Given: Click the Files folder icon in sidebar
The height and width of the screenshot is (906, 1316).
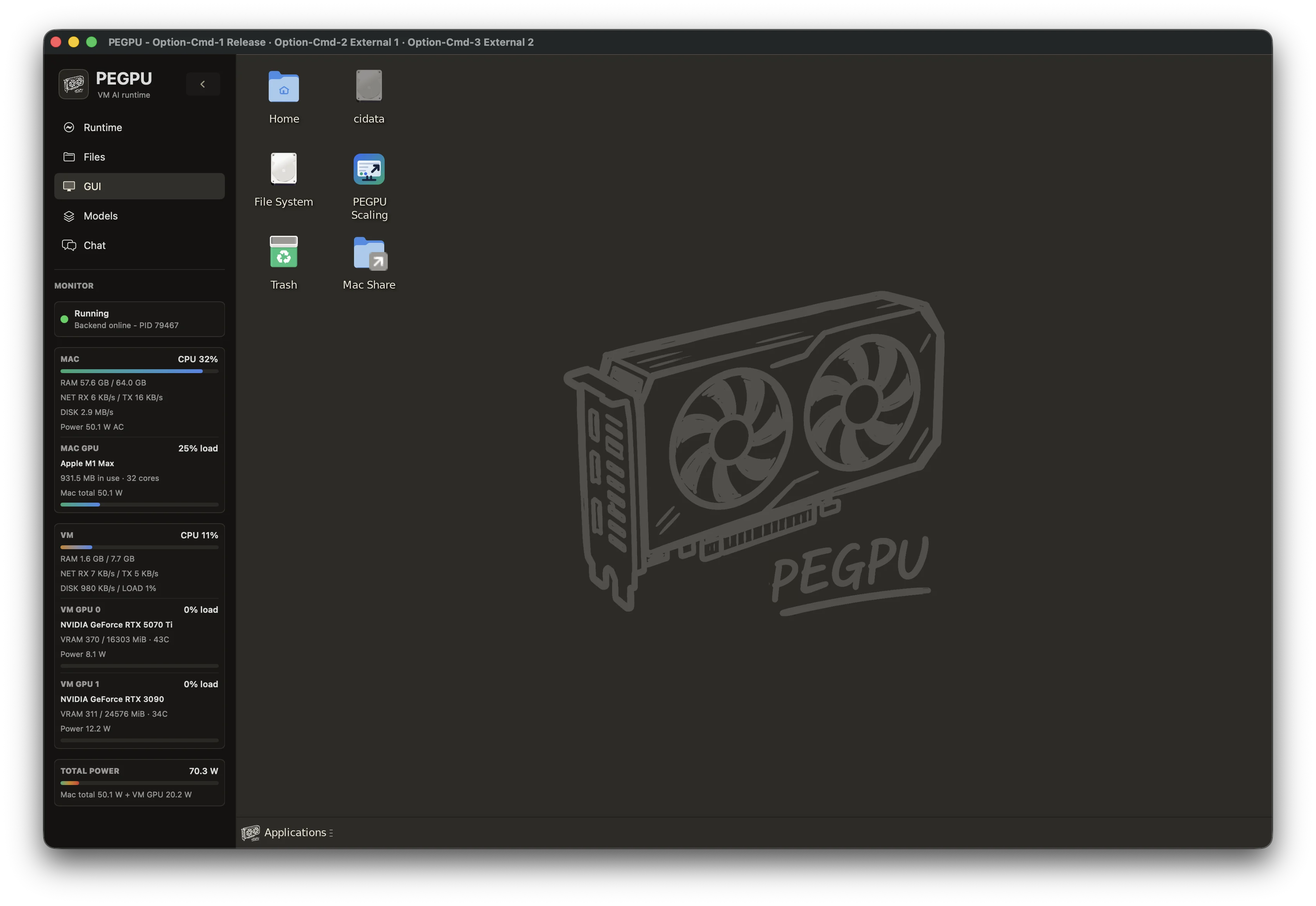Looking at the screenshot, I should point(69,157).
